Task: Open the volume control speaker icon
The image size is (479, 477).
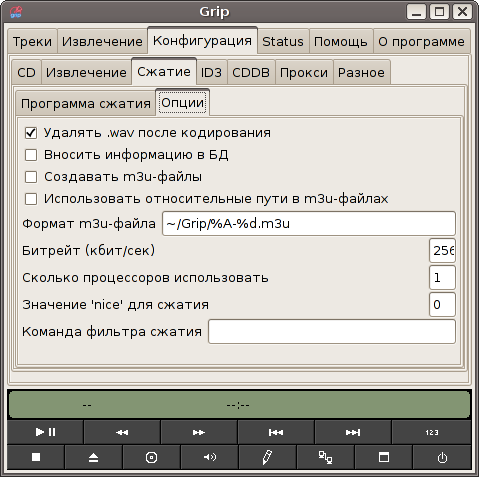Action: tap(209, 457)
